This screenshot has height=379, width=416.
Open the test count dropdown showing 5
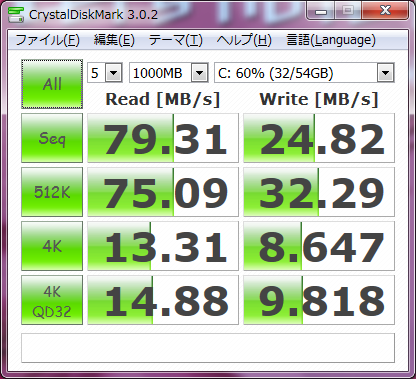click(105, 73)
